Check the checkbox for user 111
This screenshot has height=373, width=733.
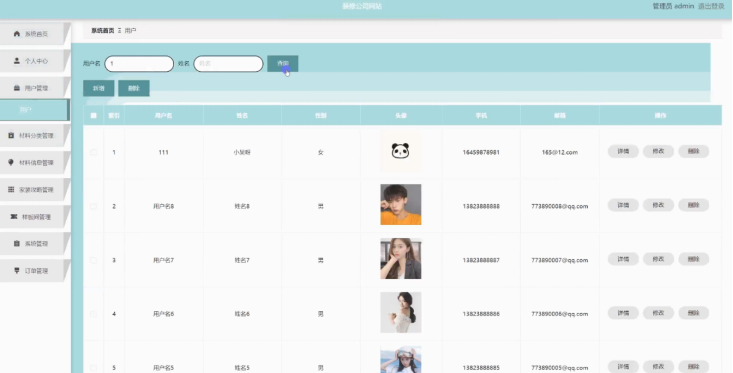click(93, 152)
